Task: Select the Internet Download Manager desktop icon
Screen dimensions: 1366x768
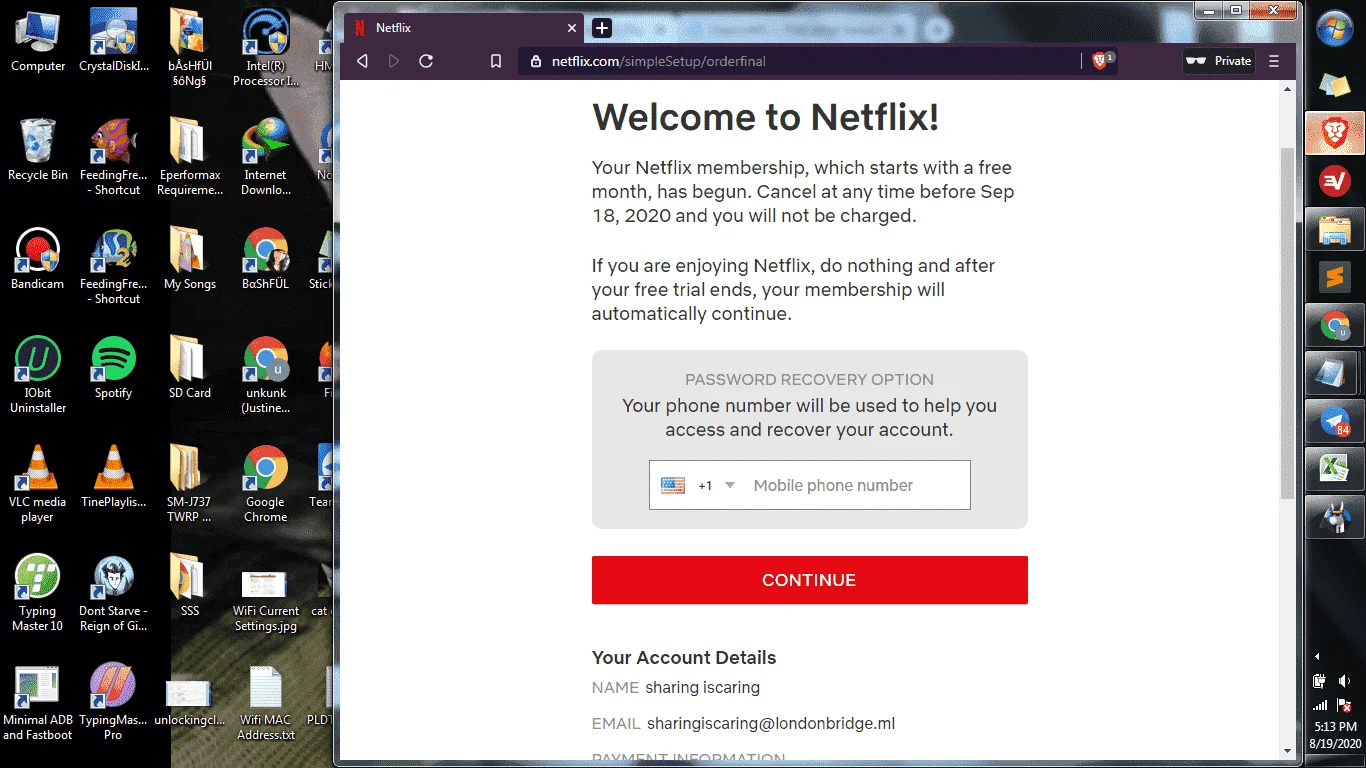Action: [x=265, y=157]
